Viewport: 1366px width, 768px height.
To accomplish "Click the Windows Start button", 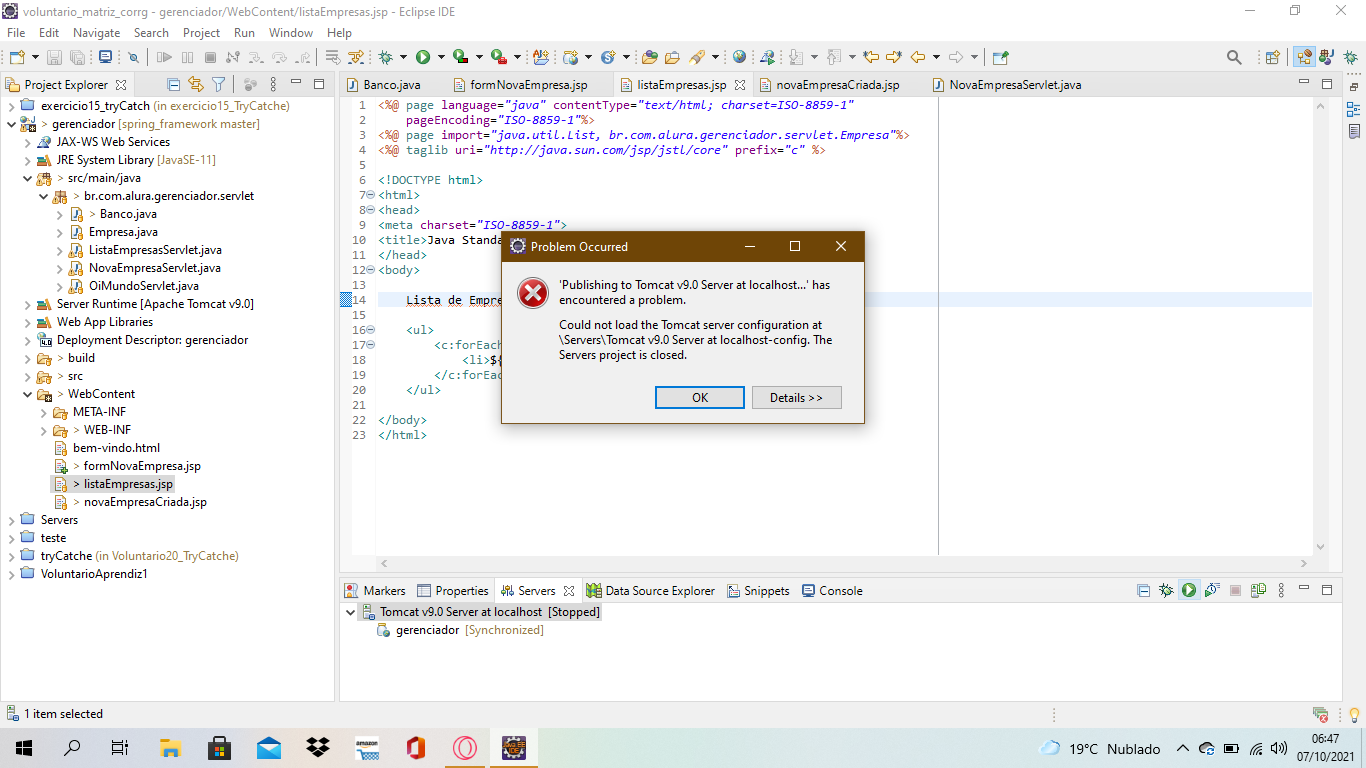I will [x=24, y=748].
